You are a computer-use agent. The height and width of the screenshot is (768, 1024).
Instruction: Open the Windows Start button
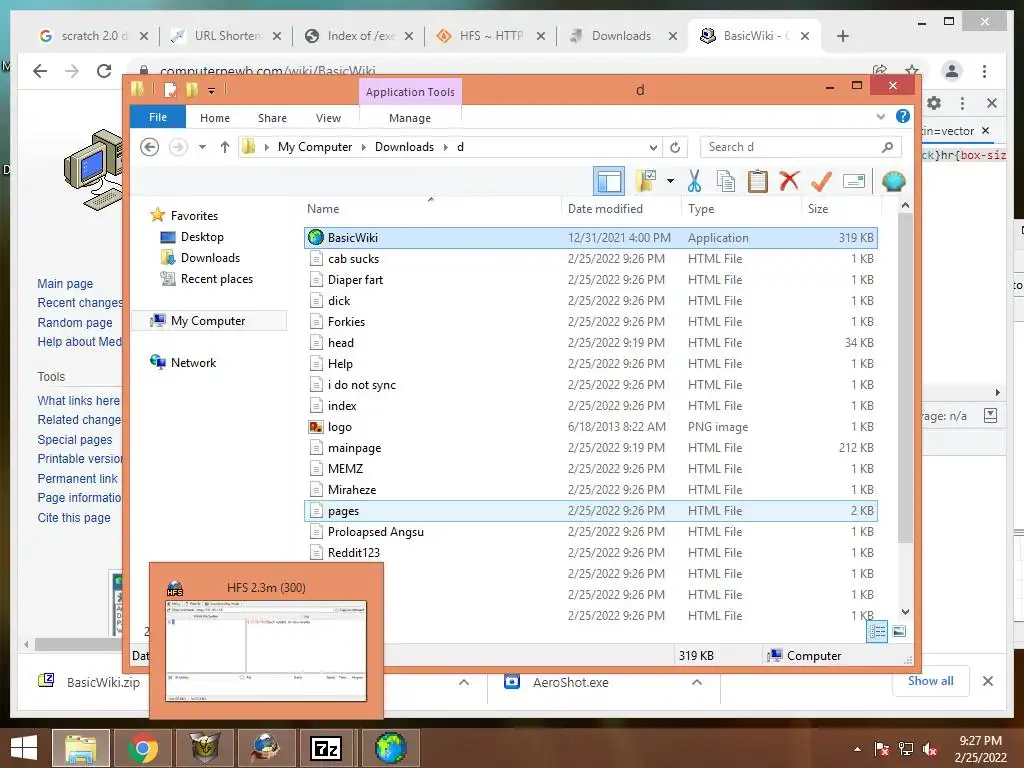coord(24,748)
